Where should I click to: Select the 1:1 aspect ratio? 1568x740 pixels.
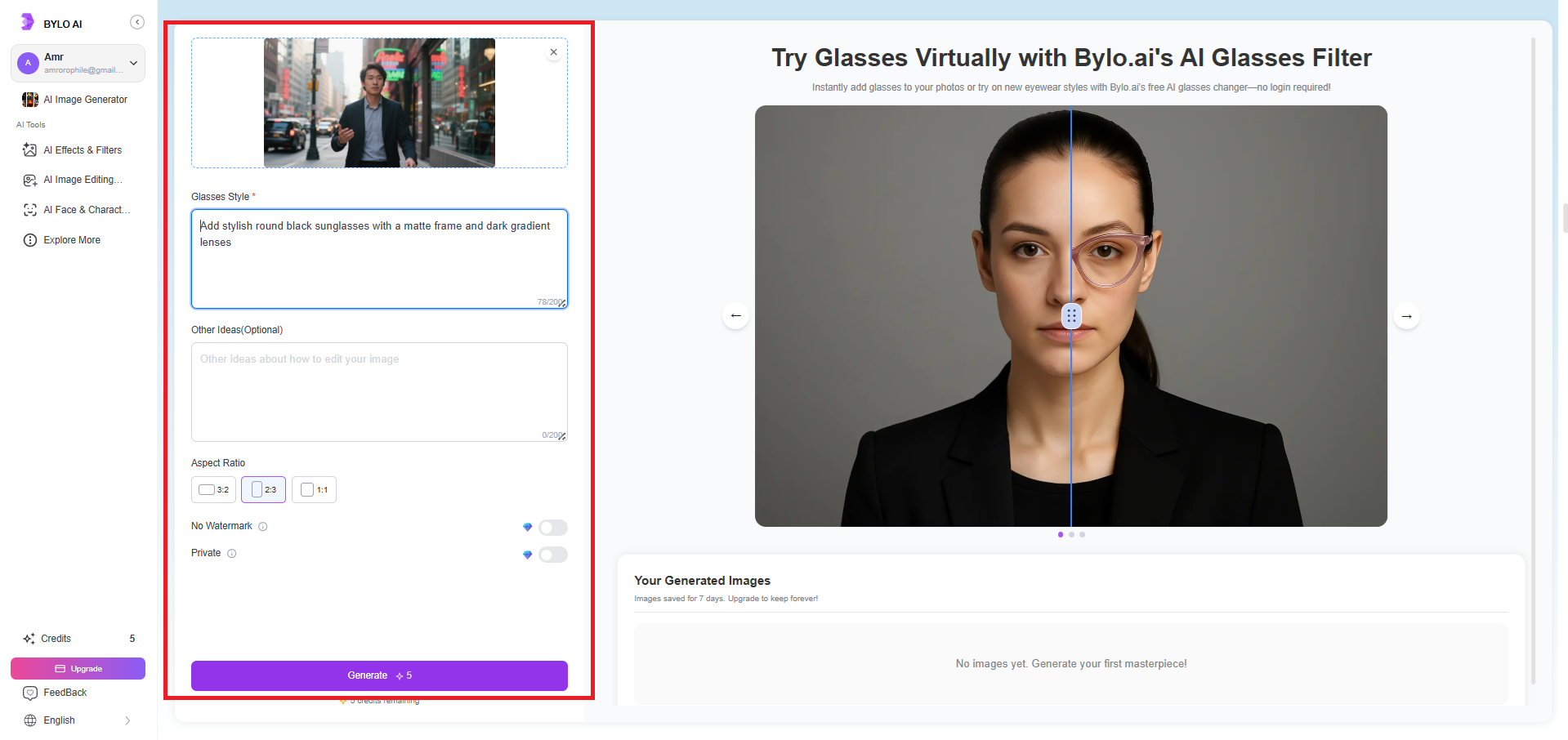(x=314, y=490)
